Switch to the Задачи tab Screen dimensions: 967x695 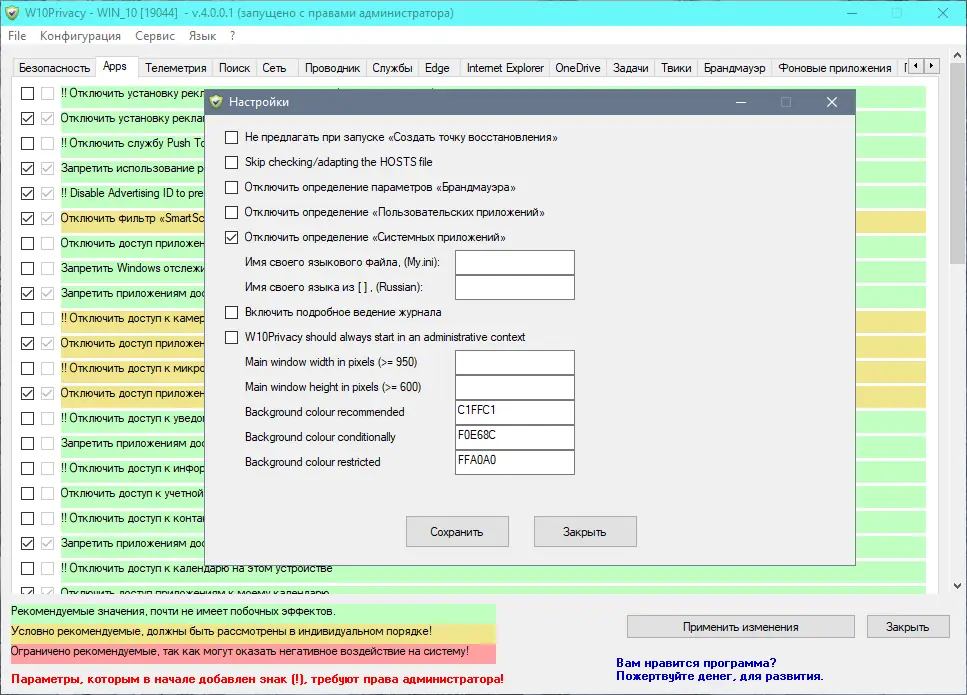click(630, 68)
